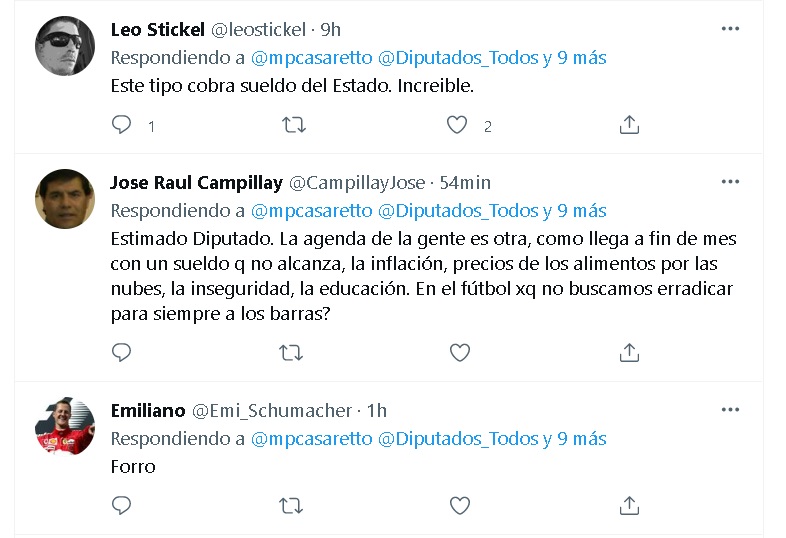Reply to Jose Raul Campillay's tweet
The height and width of the screenshot is (538, 786).
(122, 352)
